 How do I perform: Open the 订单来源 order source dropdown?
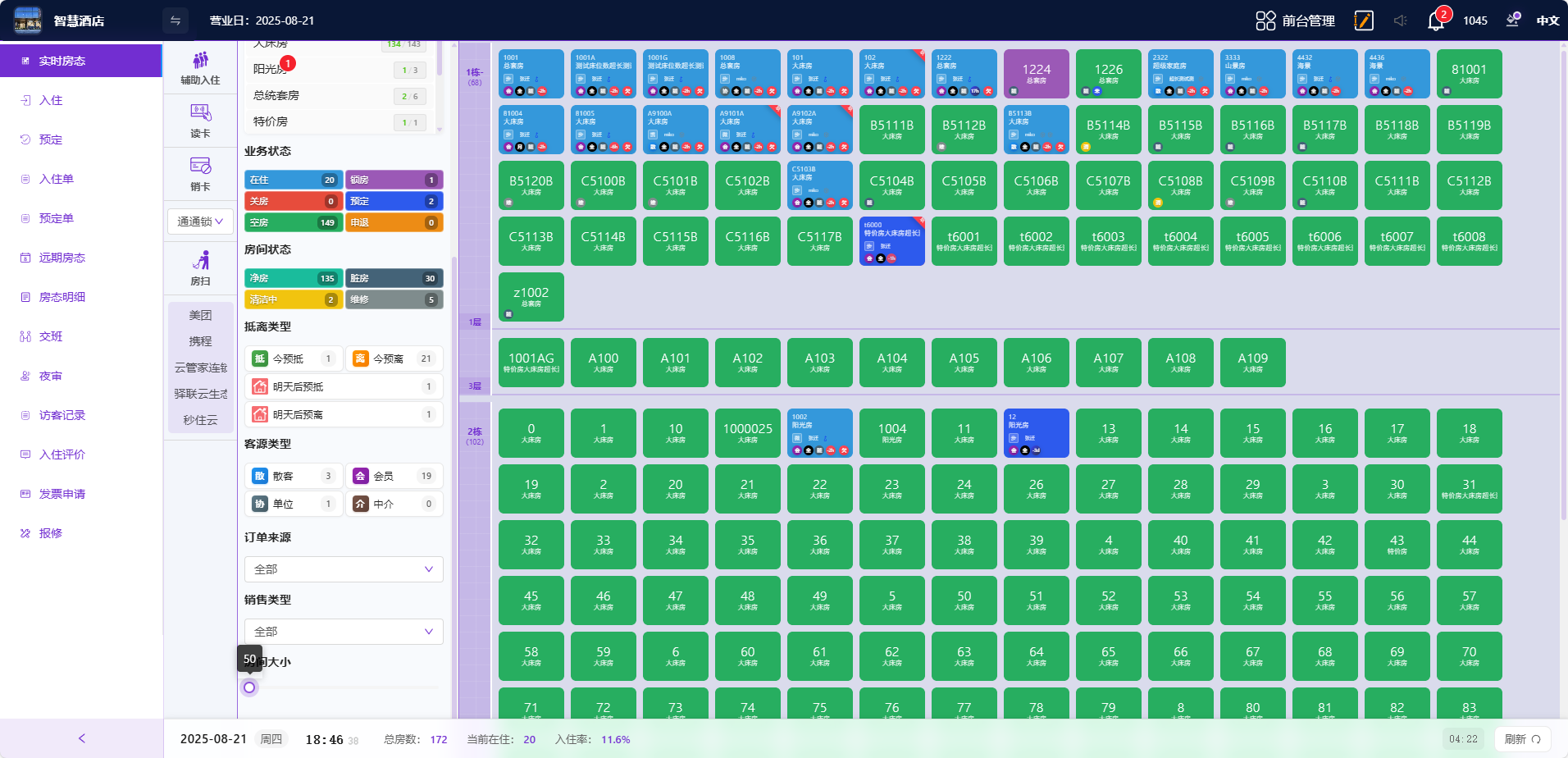344,569
